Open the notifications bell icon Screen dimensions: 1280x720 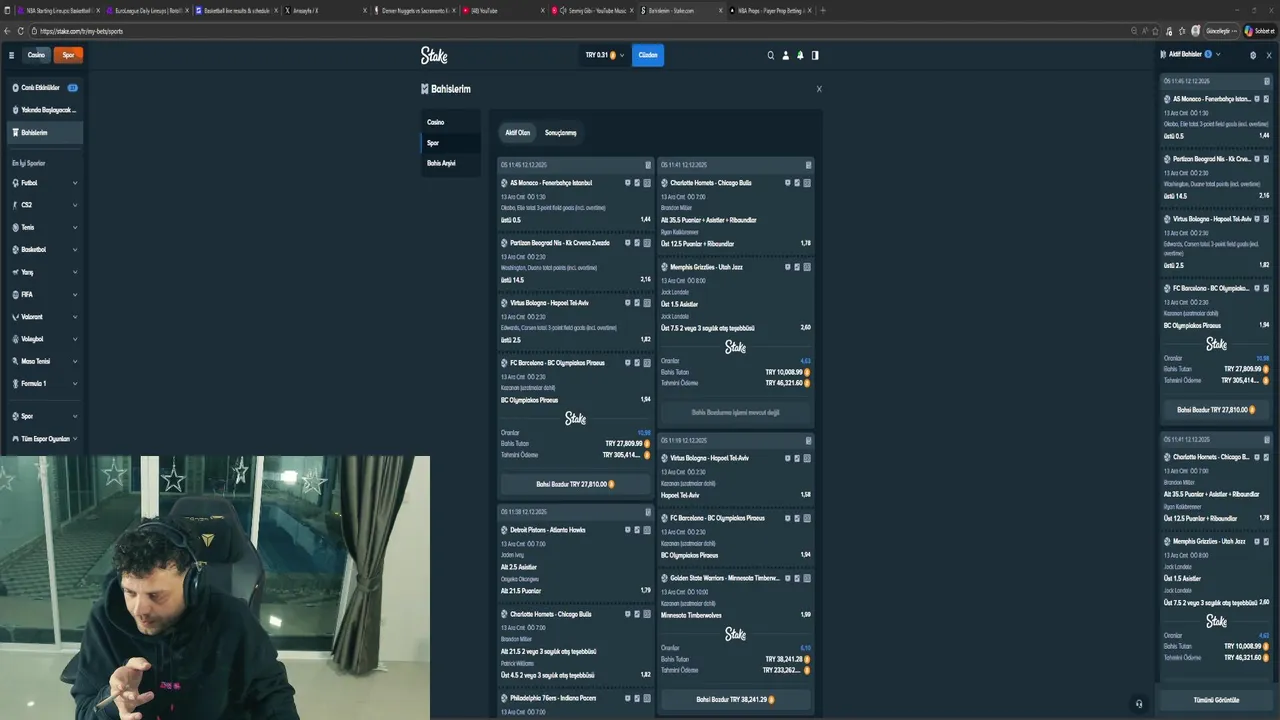coord(800,55)
